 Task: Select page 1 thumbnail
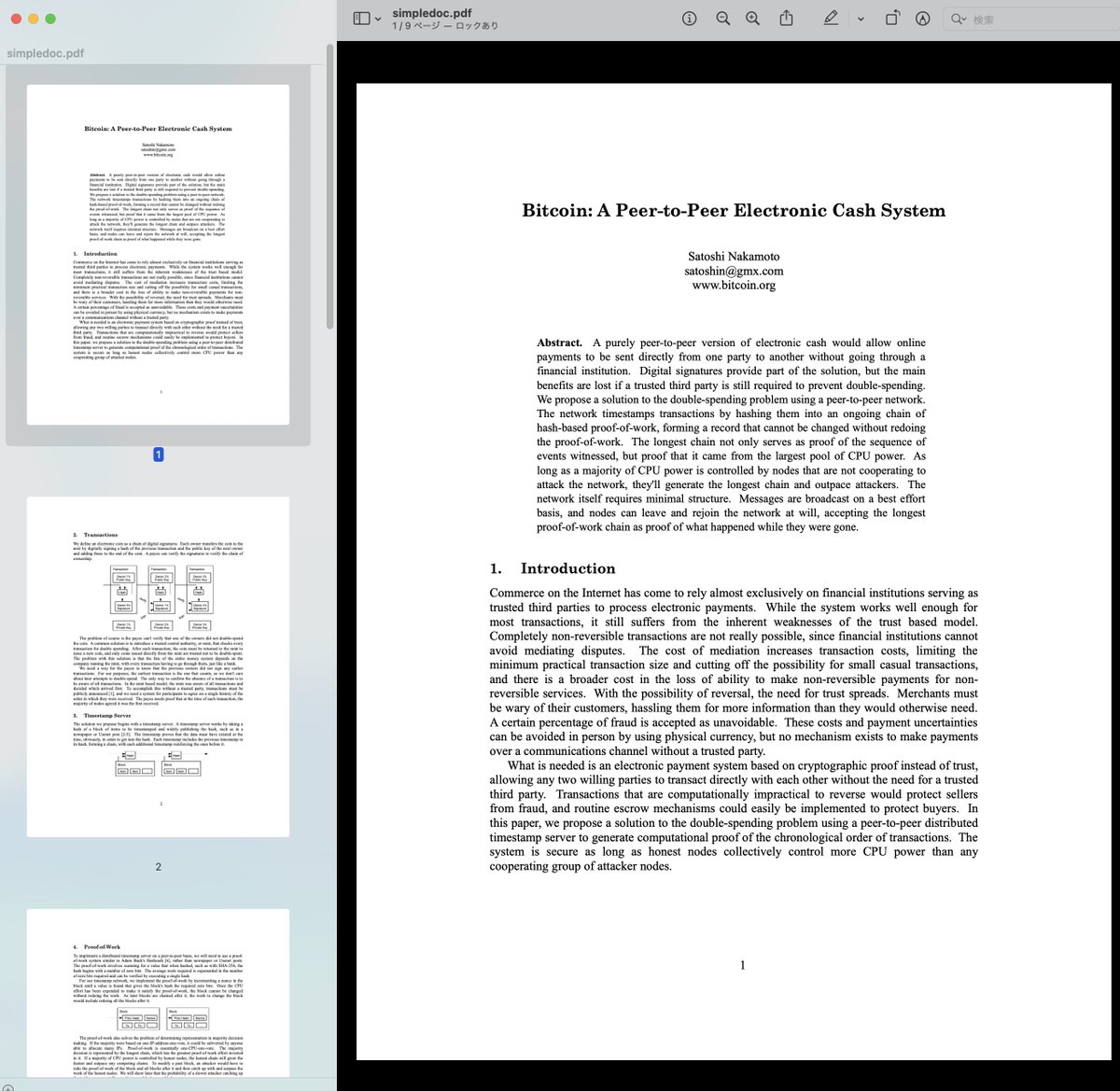point(158,255)
